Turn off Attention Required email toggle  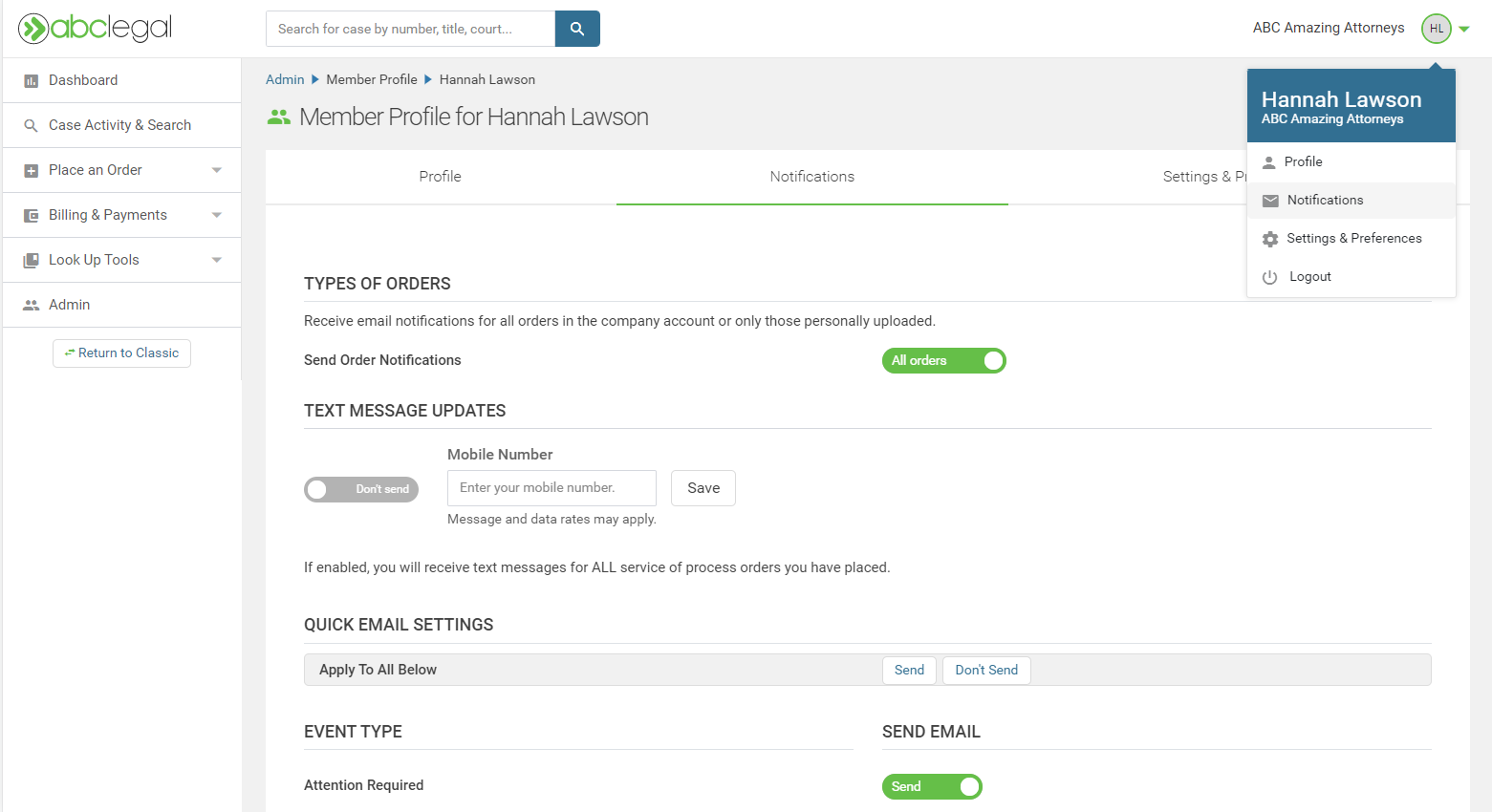pos(932,786)
